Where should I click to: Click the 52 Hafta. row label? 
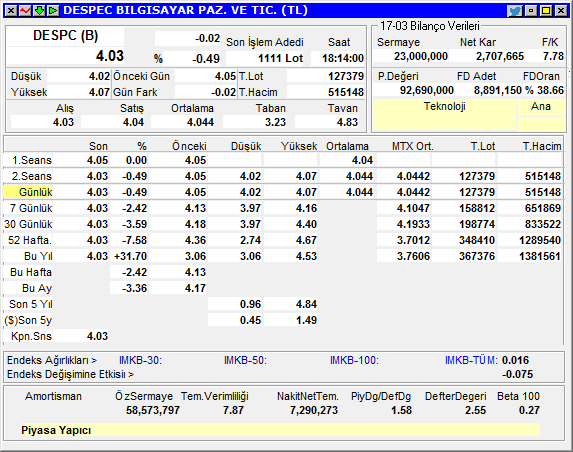click(30, 240)
